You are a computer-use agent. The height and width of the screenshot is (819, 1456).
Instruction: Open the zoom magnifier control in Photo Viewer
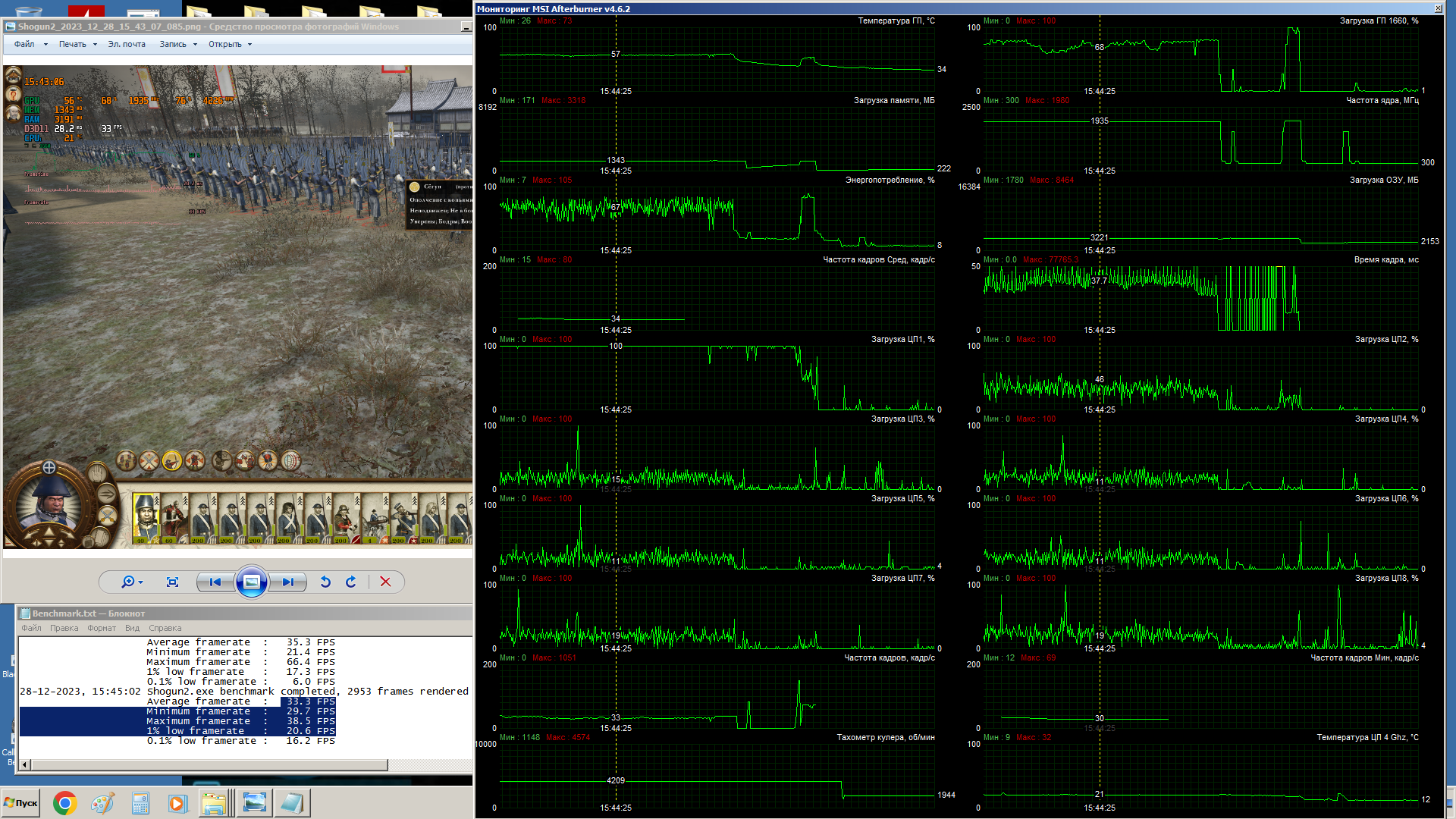pos(131,582)
